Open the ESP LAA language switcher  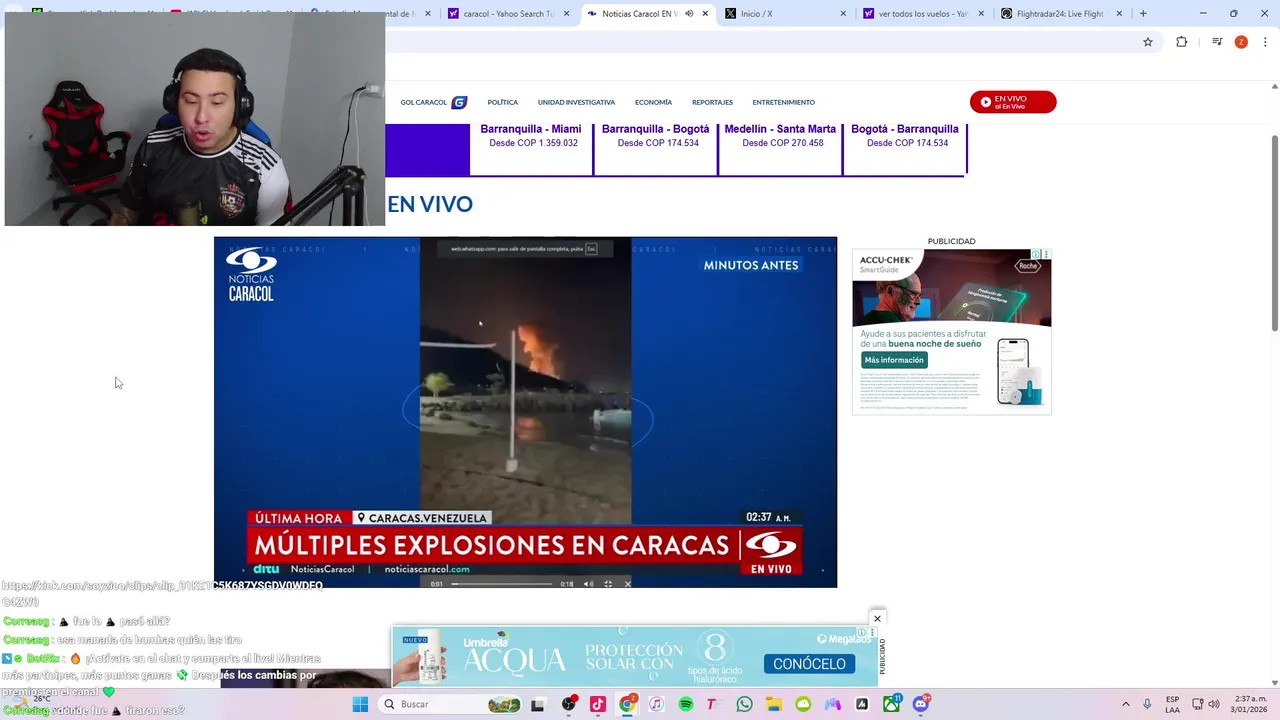click(1172, 704)
